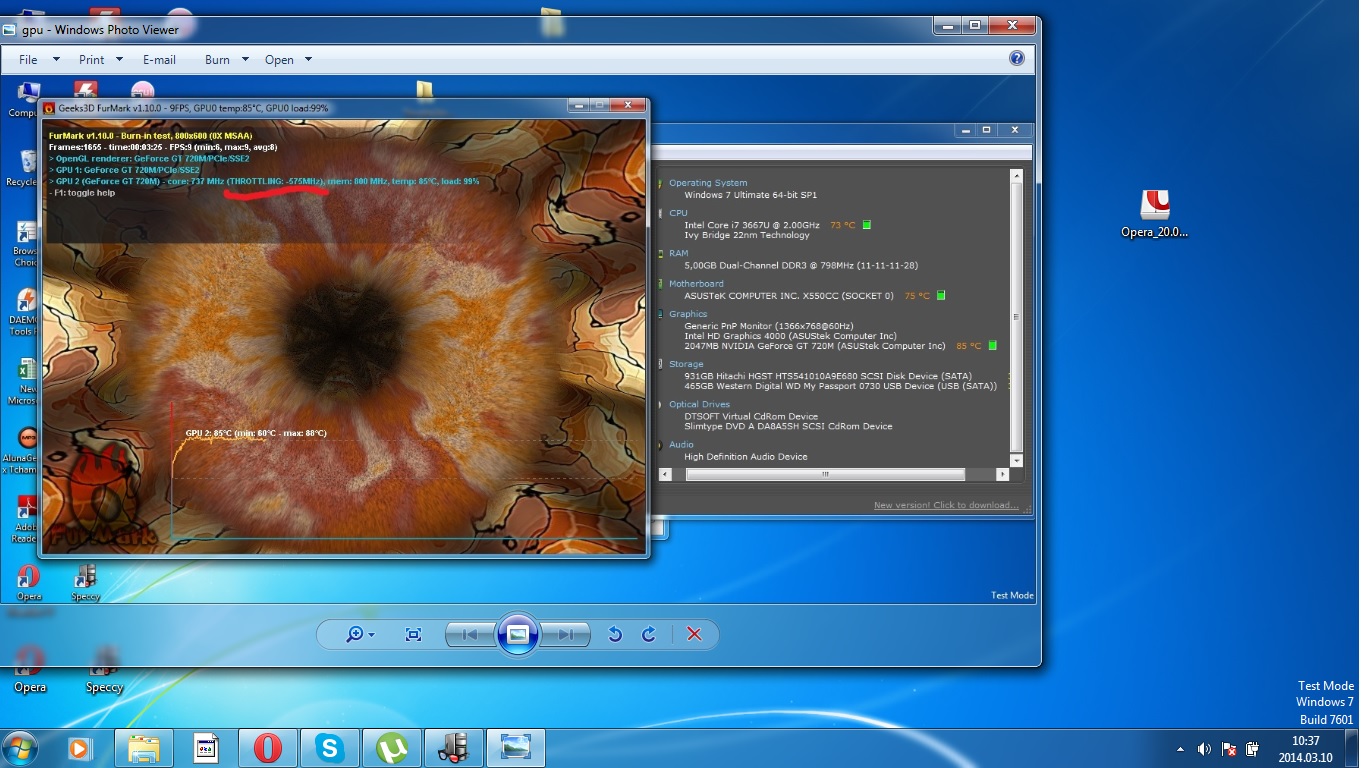Click the 'Storage' heading in pictured Speccy
Viewport: 1365px width, 768px height.
point(686,364)
